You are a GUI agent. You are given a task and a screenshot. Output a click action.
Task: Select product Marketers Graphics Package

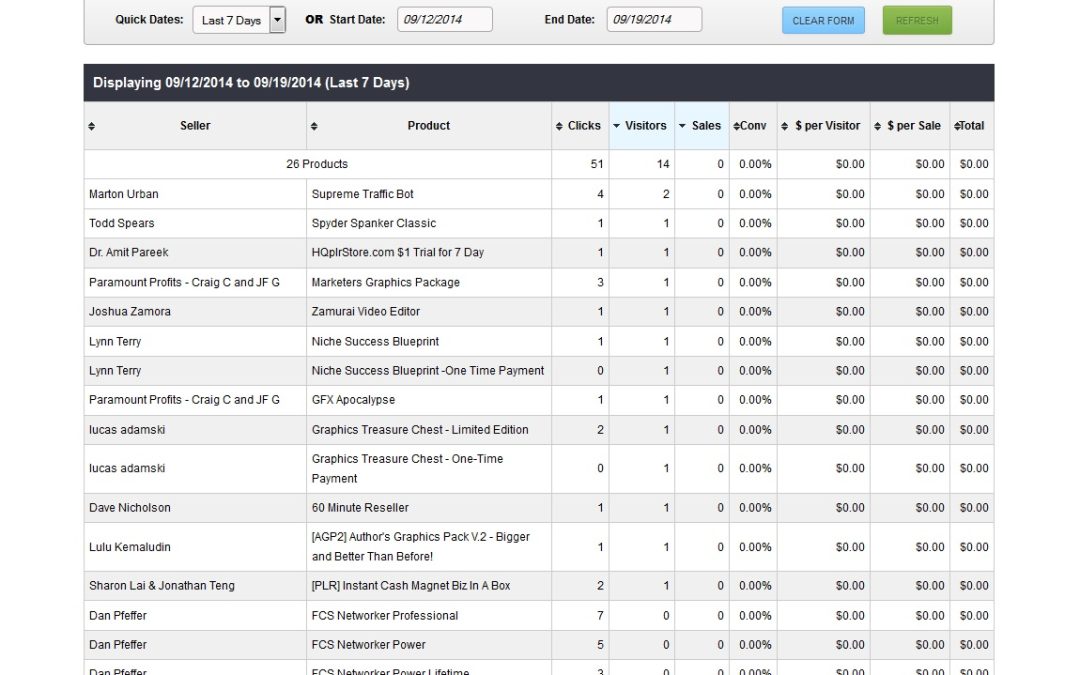(x=385, y=282)
